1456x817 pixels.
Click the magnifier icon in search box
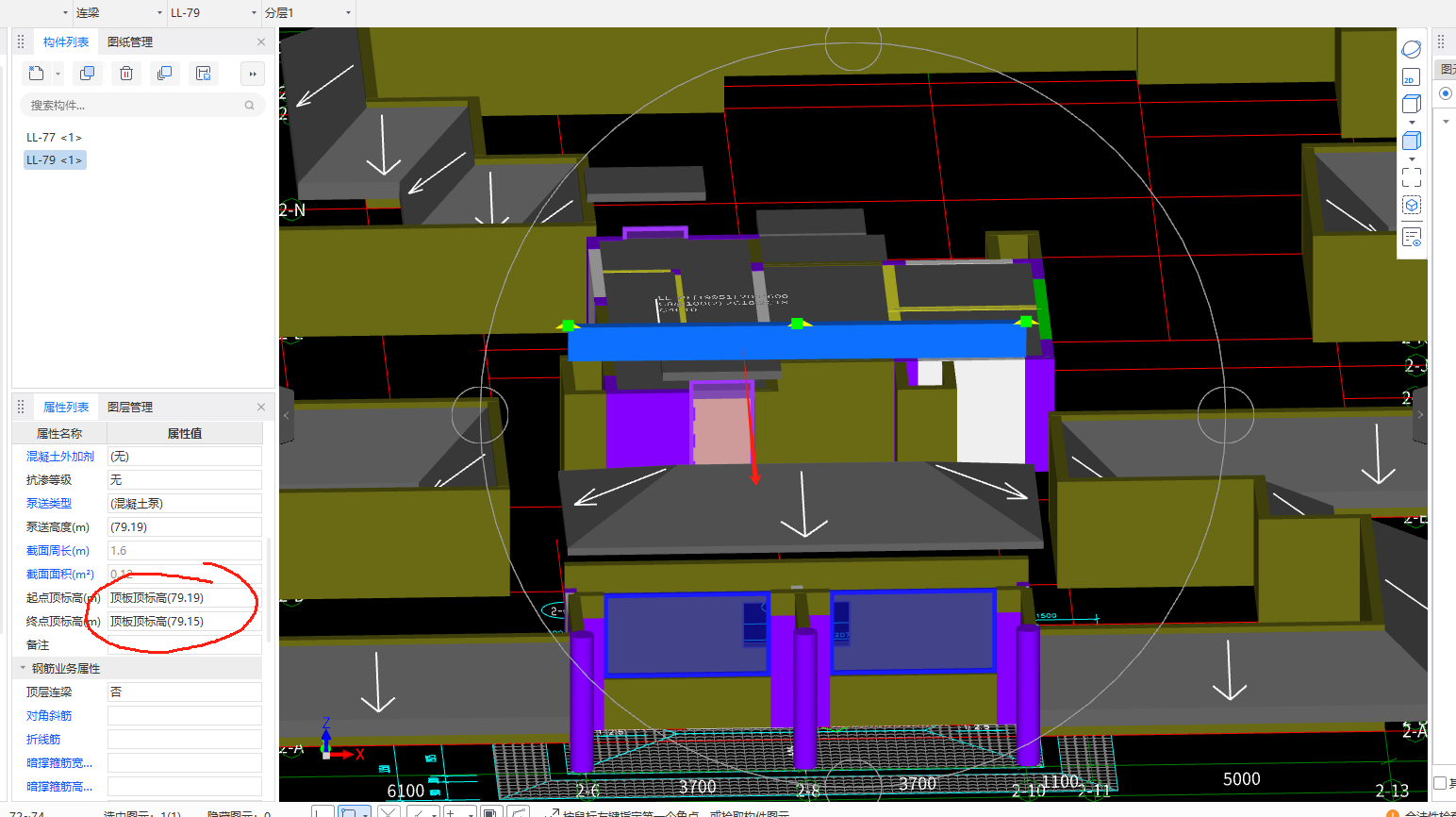(249, 106)
